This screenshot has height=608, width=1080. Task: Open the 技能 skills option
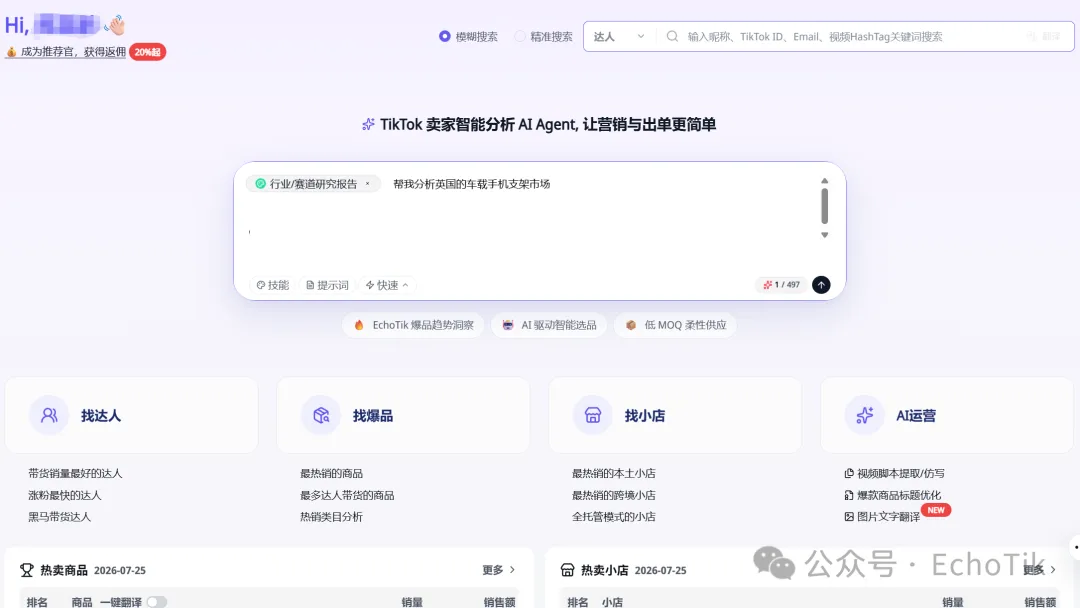pyautogui.click(x=273, y=285)
